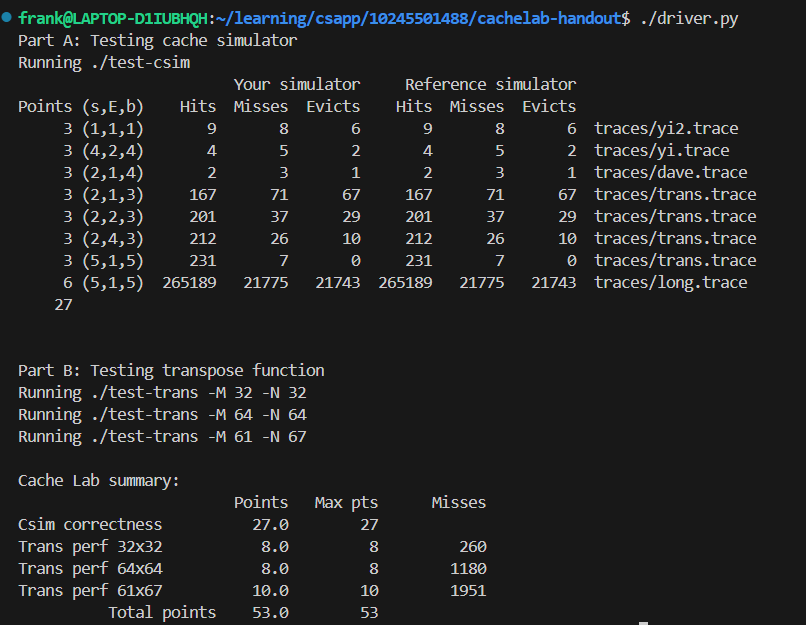Click 'Part B: Testing transpose function' line
The image size is (806, 625).
pos(171,371)
